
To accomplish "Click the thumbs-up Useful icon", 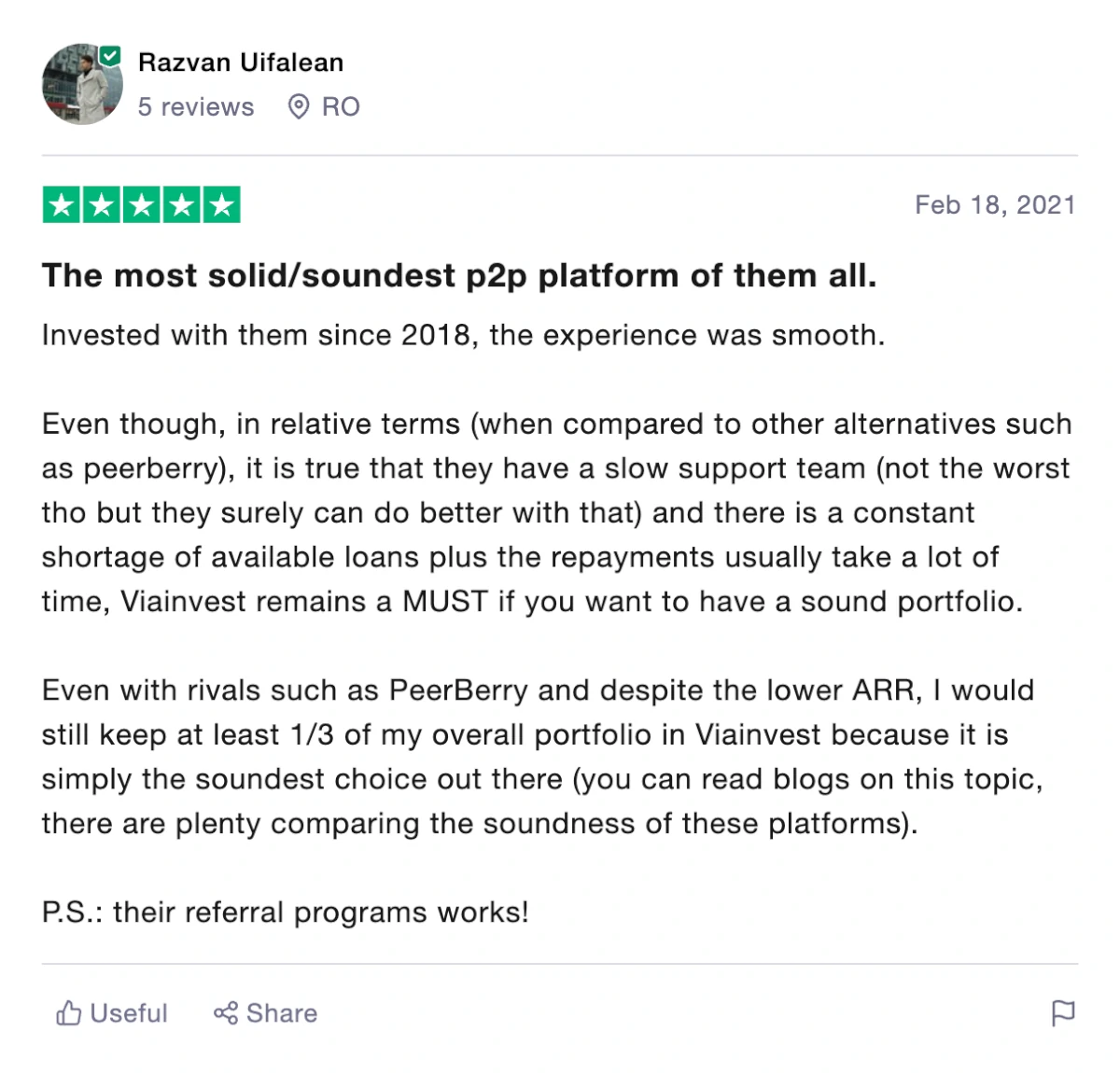I will click(68, 1013).
